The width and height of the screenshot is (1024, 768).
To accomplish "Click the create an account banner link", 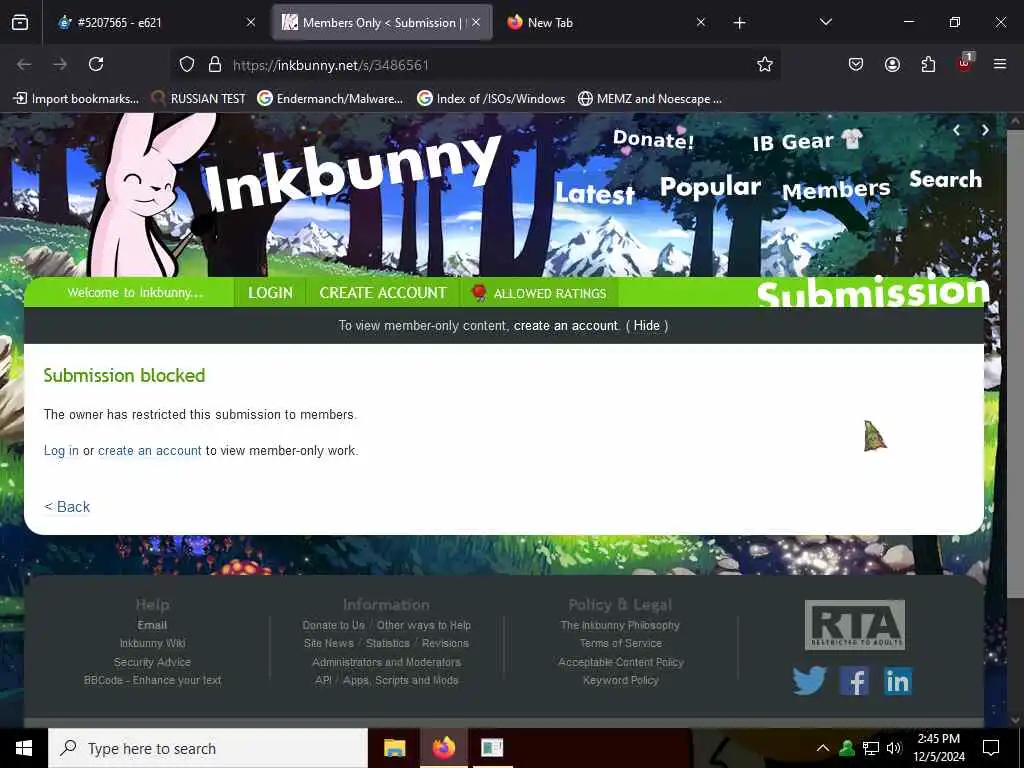I will (566, 326).
